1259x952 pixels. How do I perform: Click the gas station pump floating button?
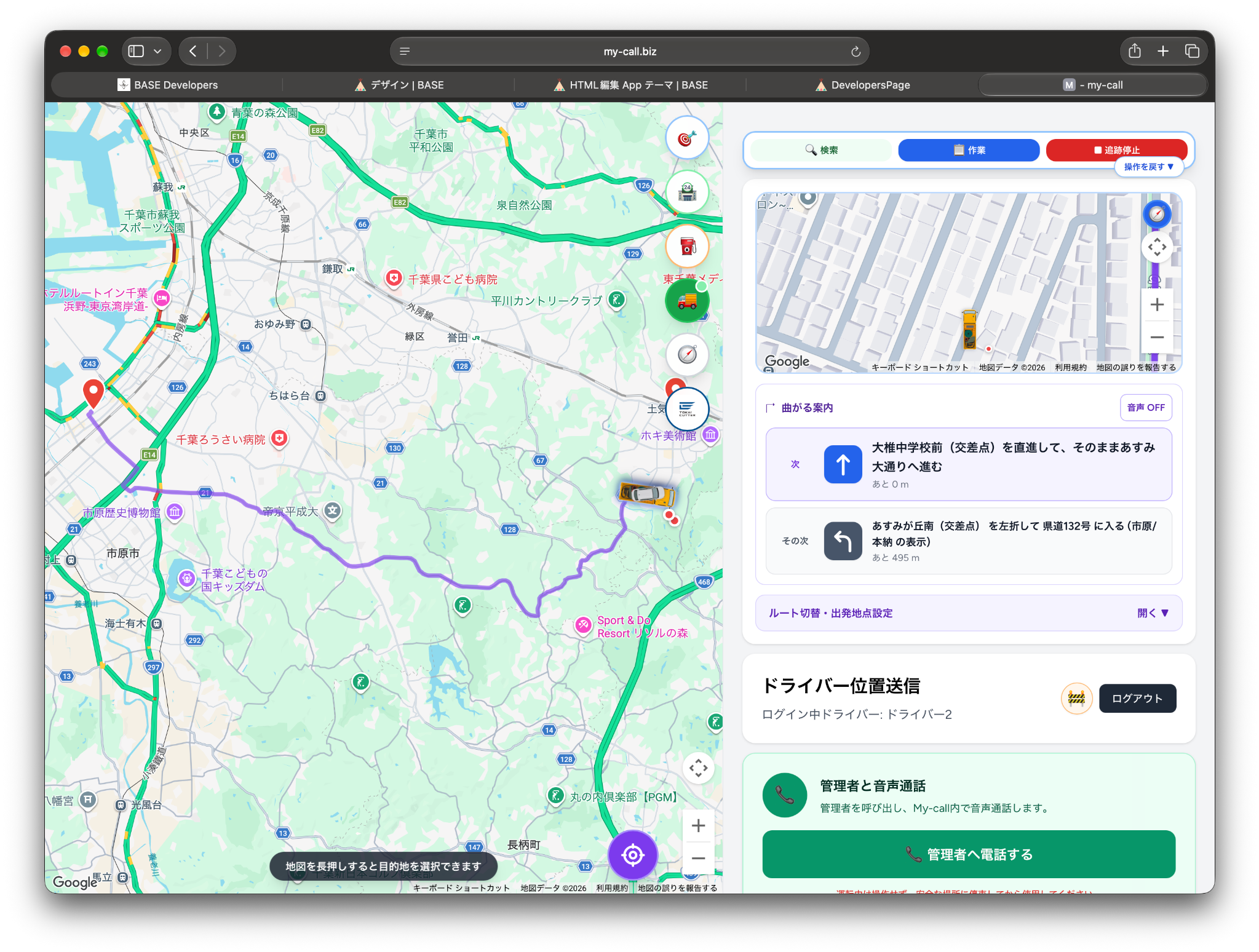(x=687, y=246)
